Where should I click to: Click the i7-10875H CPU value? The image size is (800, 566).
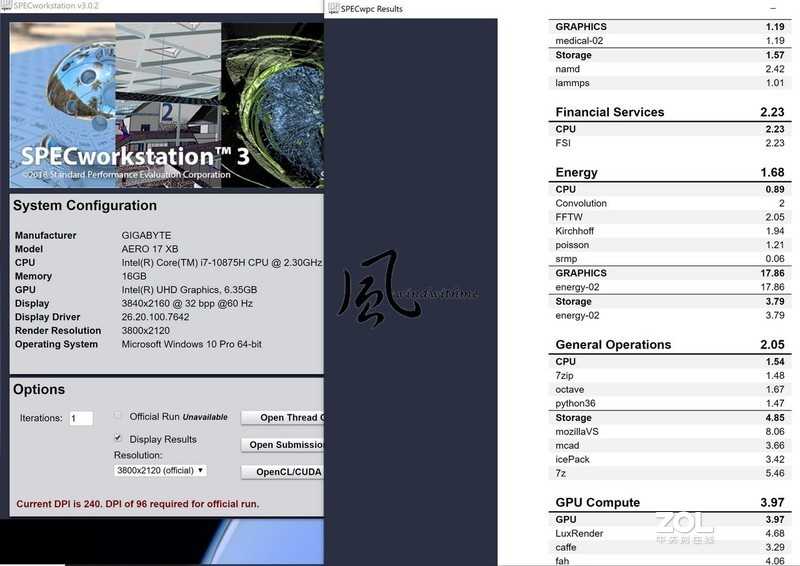click(x=222, y=263)
